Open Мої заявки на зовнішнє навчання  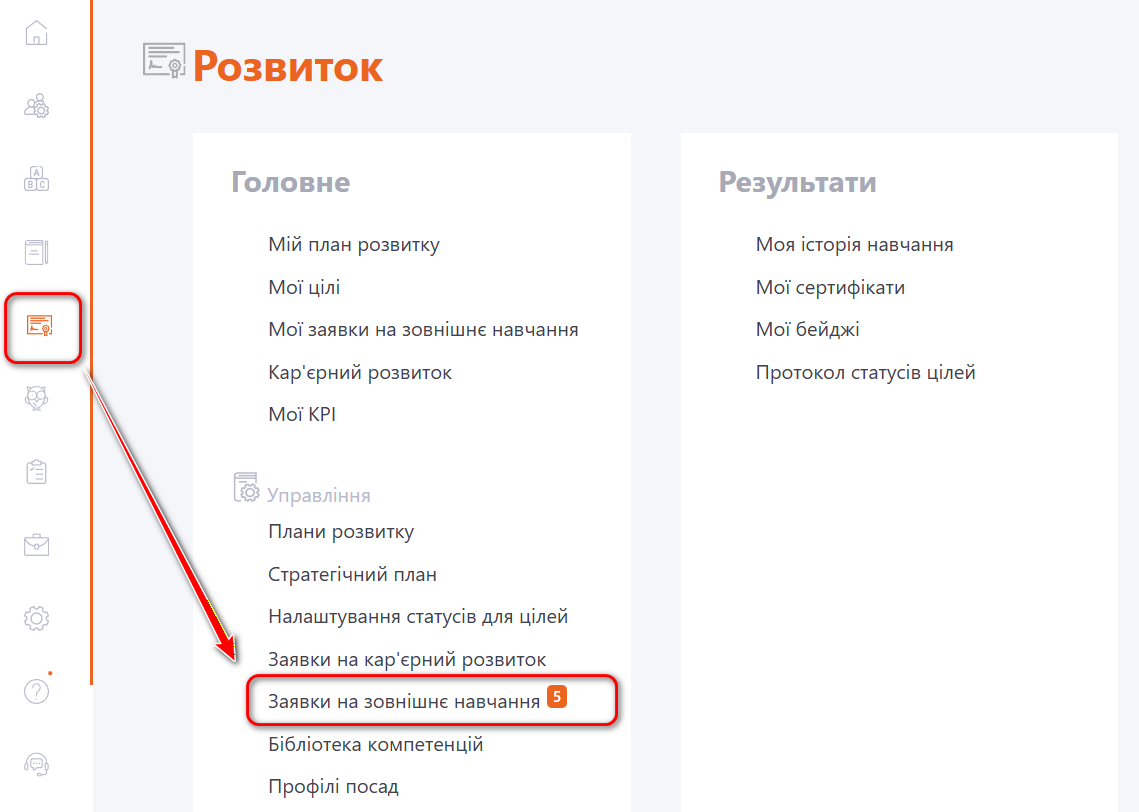coord(423,329)
